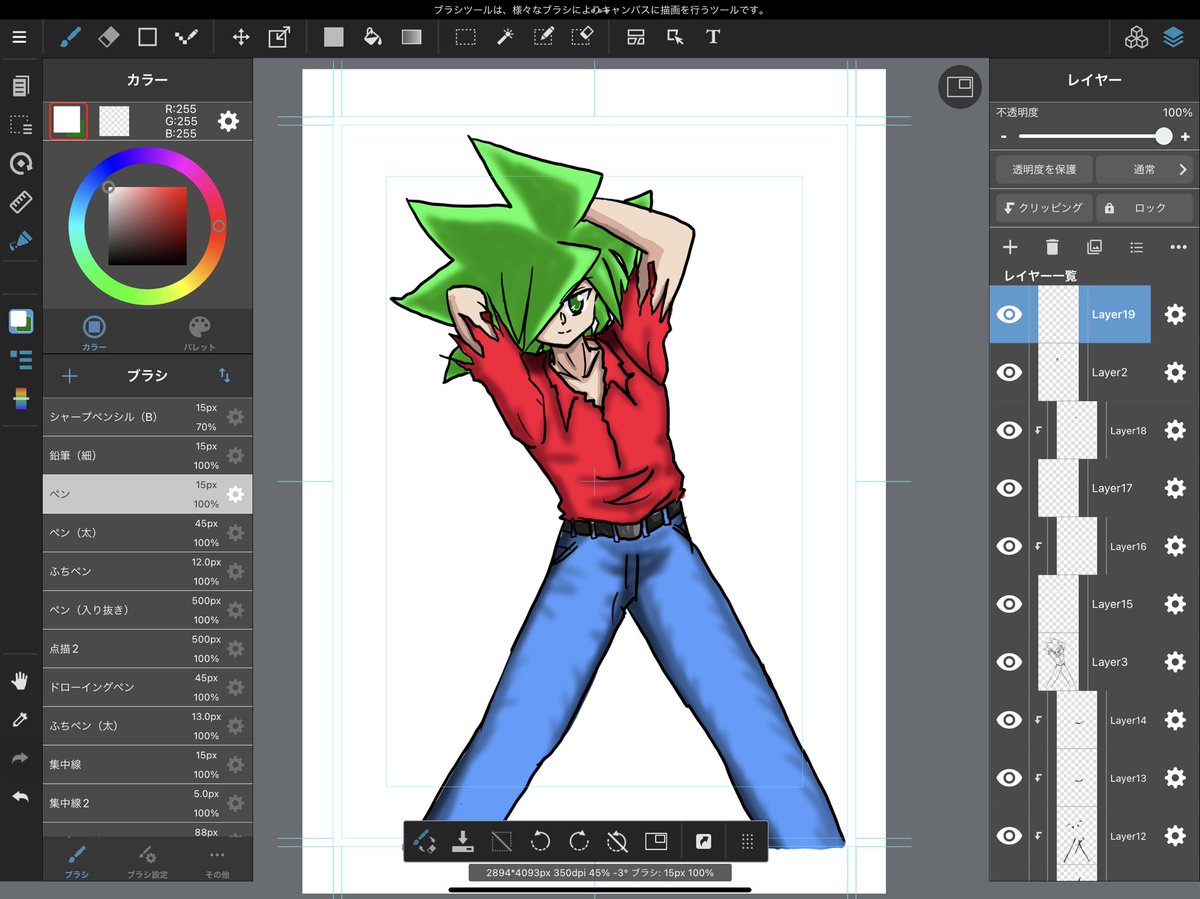Select the Magic Wand tool
Viewport: 1200px width, 899px height.
(x=506, y=37)
